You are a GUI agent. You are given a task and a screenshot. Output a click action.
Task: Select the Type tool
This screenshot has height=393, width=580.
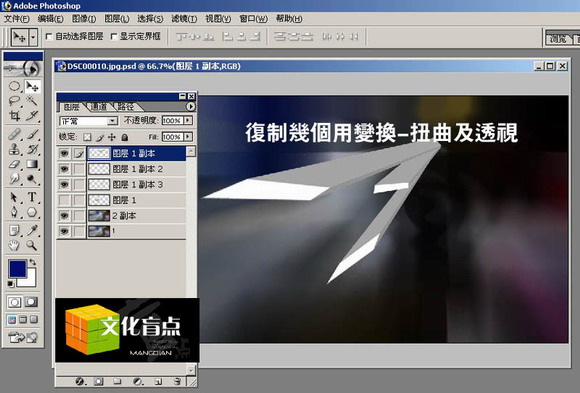32,196
